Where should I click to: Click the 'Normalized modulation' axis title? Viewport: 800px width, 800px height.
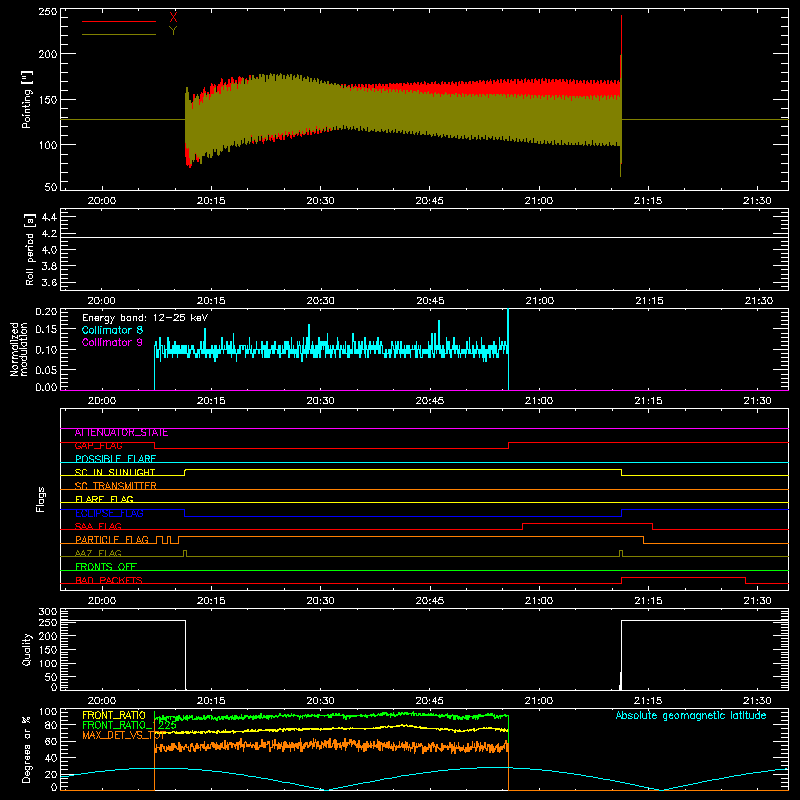(x=19, y=349)
